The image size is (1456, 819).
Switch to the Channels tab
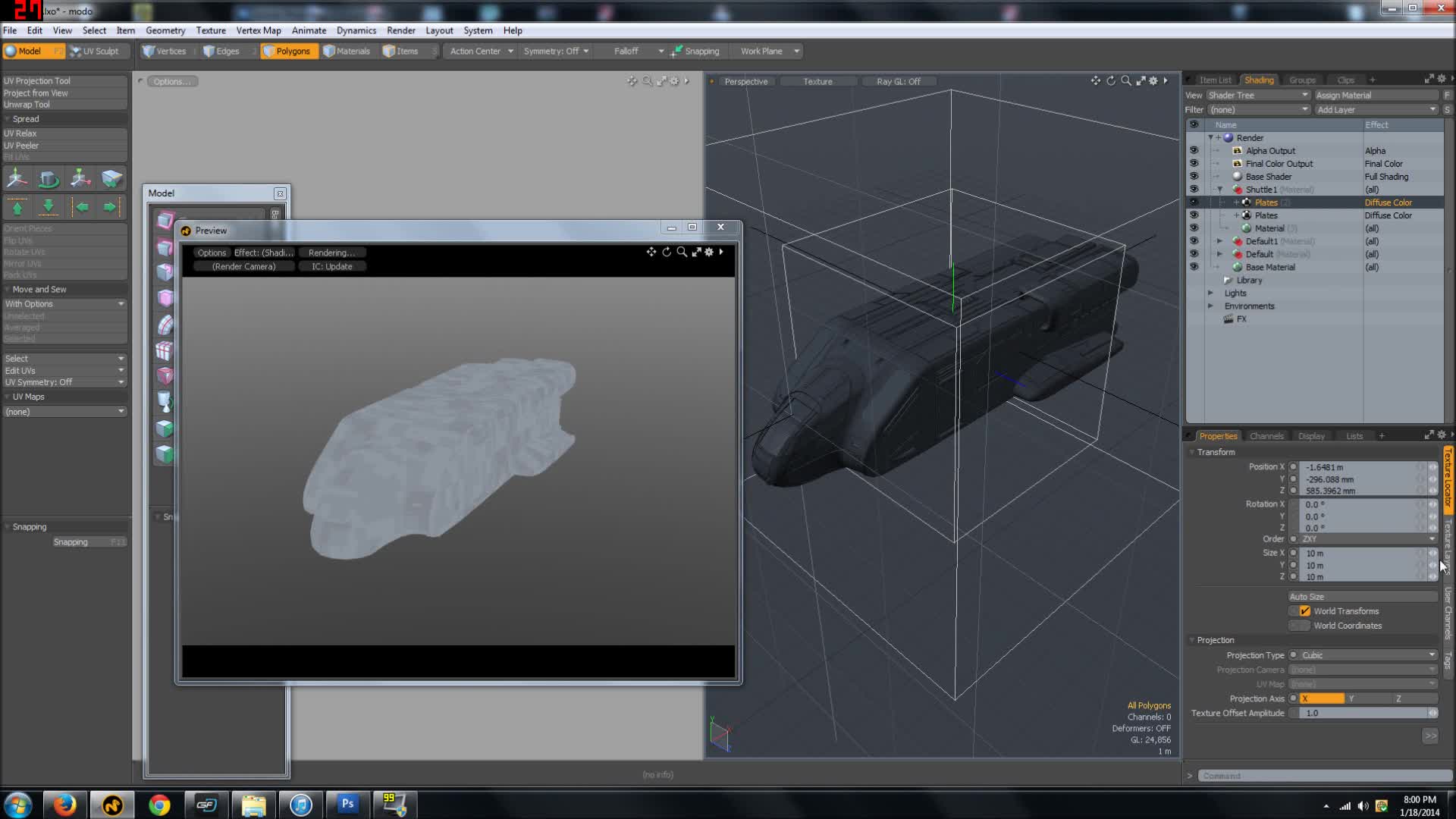(1266, 436)
